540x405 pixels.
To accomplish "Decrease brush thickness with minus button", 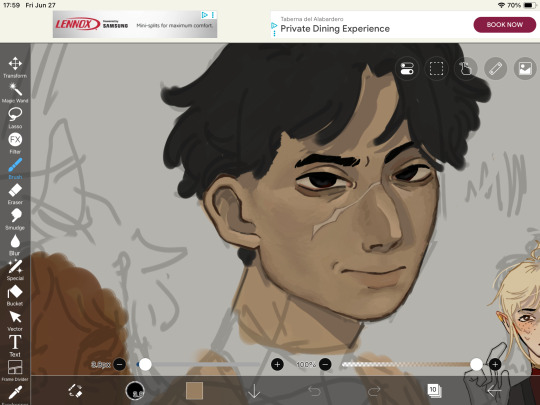I will pyautogui.click(x=120, y=364).
